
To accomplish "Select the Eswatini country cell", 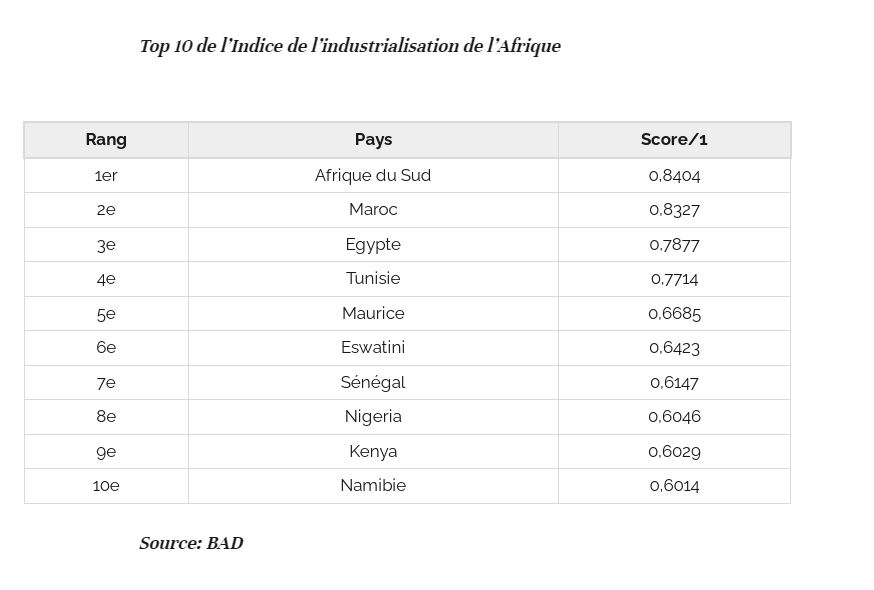I will [x=373, y=347].
